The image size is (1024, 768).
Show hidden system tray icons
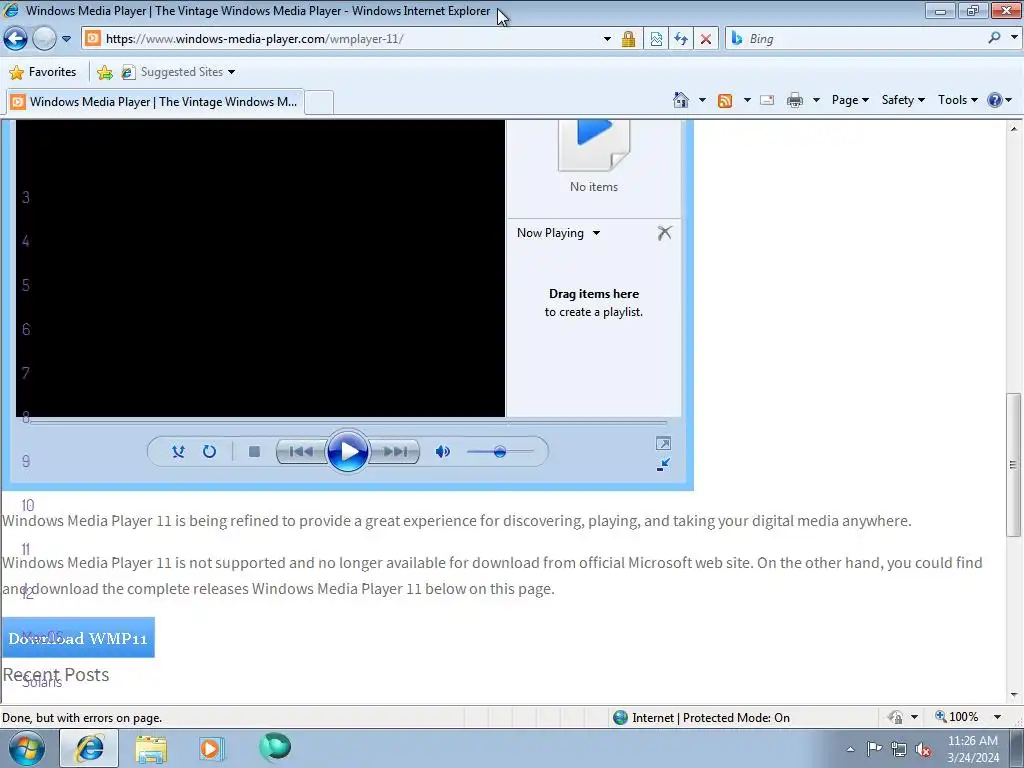(850, 750)
